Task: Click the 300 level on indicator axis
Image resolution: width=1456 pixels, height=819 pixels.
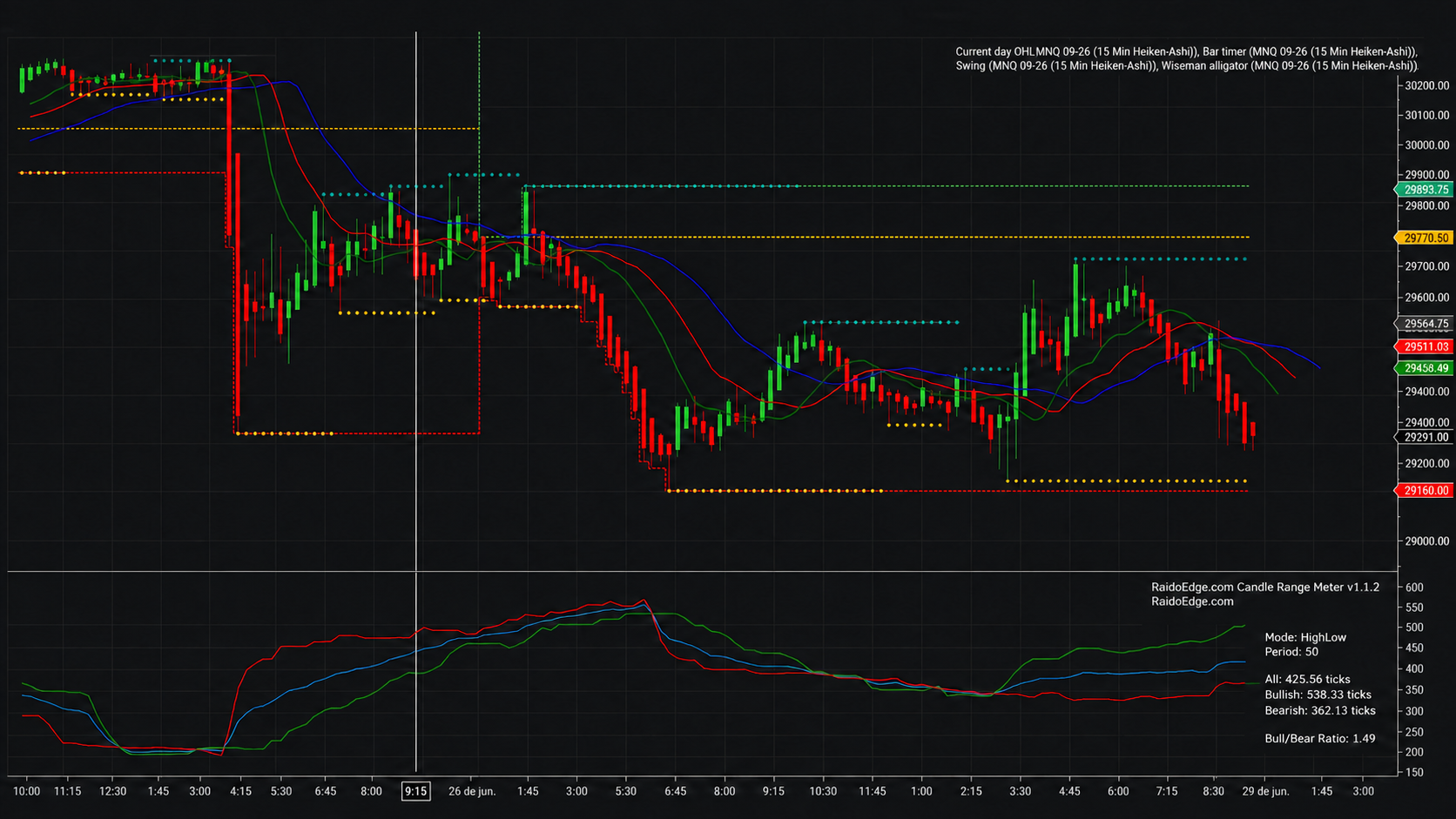Action: click(1414, 711)
